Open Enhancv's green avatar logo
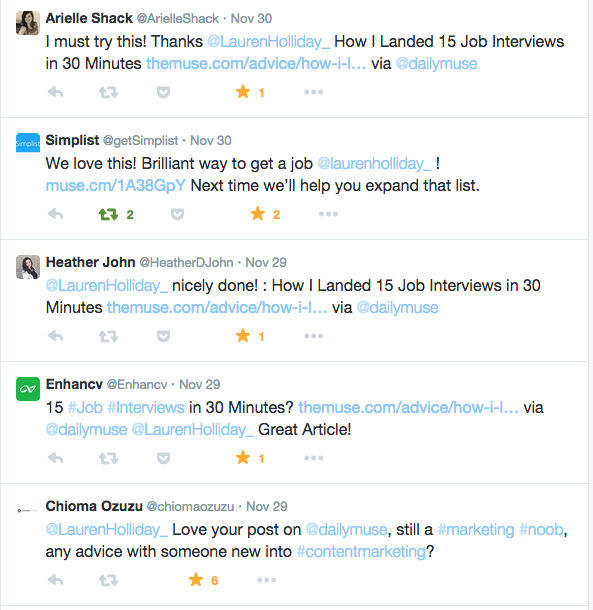This screenshot has width=593, height=610. [x=28, y=389]
